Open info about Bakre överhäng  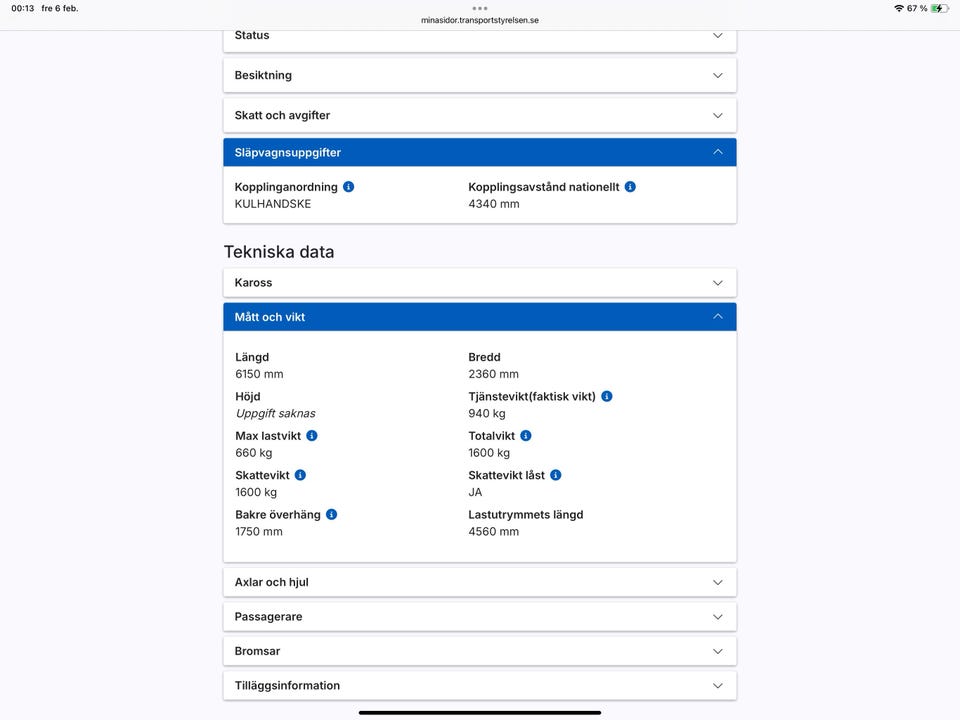332,515
